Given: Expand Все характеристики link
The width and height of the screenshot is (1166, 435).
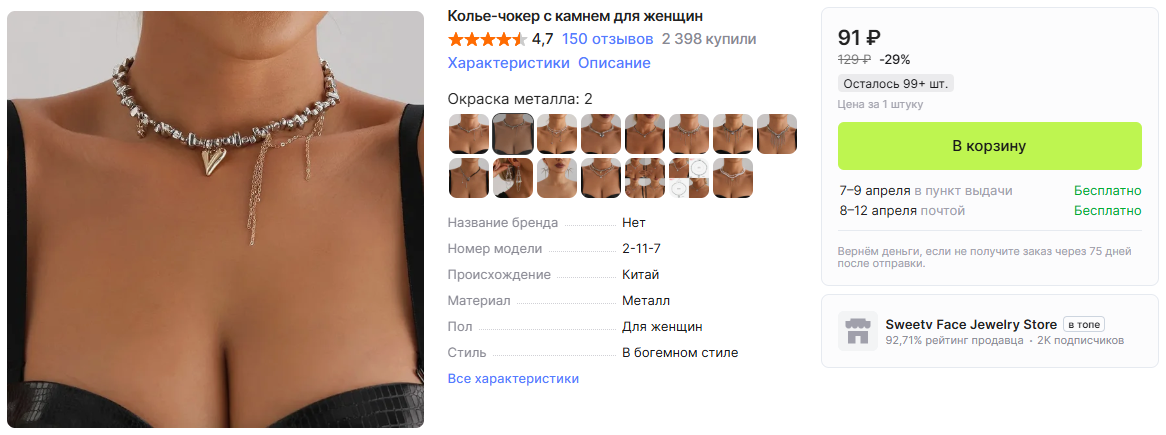Looking at the screenshot, I should click(x=513, y=378).
